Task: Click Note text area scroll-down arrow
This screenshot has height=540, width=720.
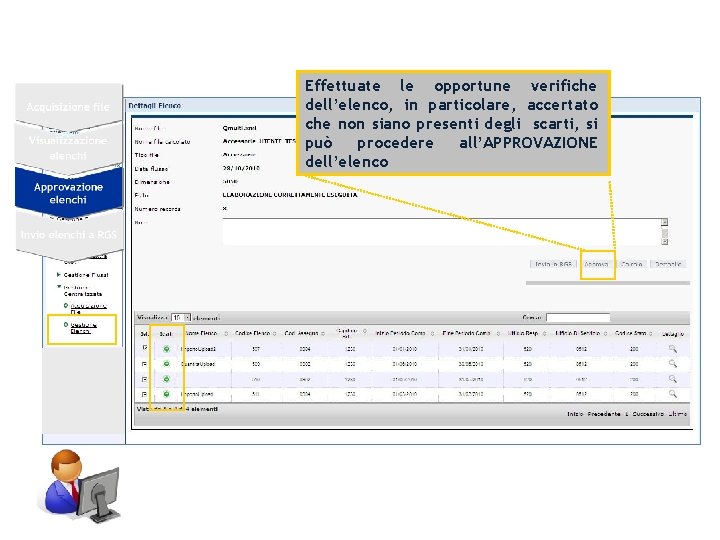Action: 664,242
